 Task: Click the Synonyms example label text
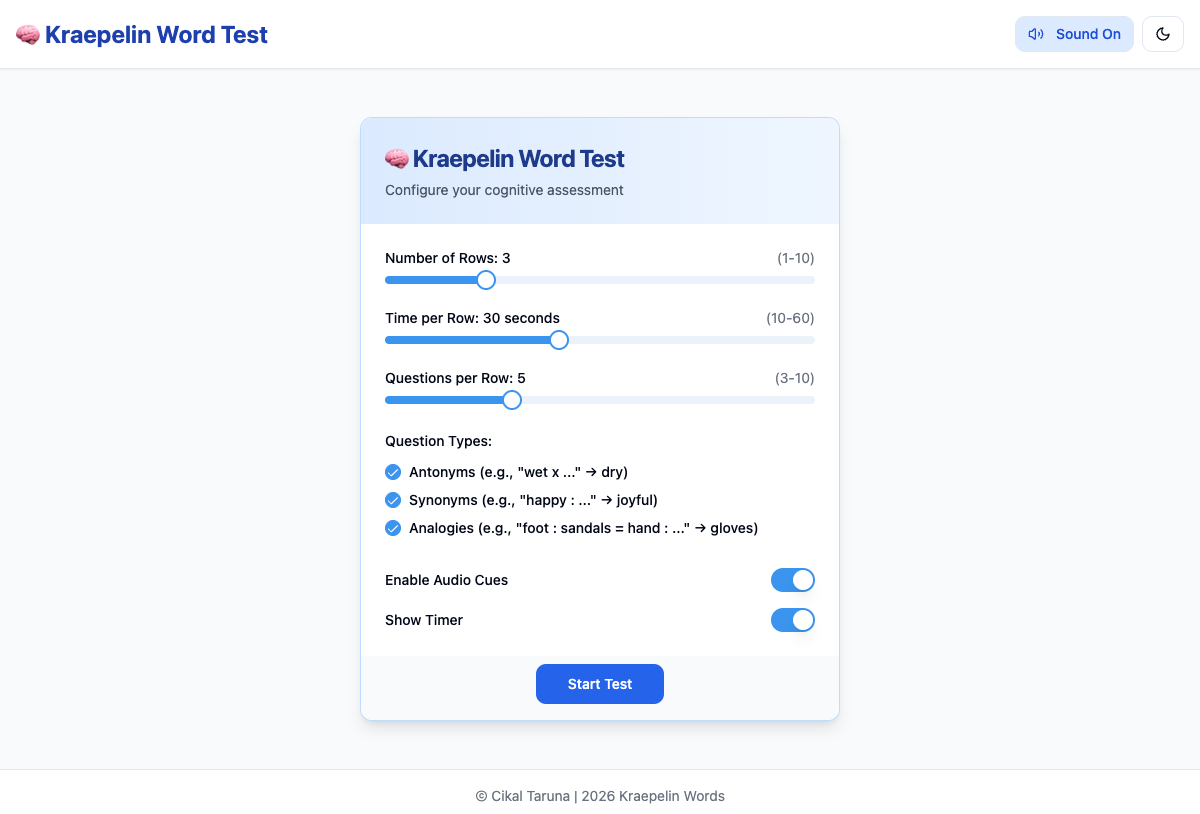click(533, 500)
